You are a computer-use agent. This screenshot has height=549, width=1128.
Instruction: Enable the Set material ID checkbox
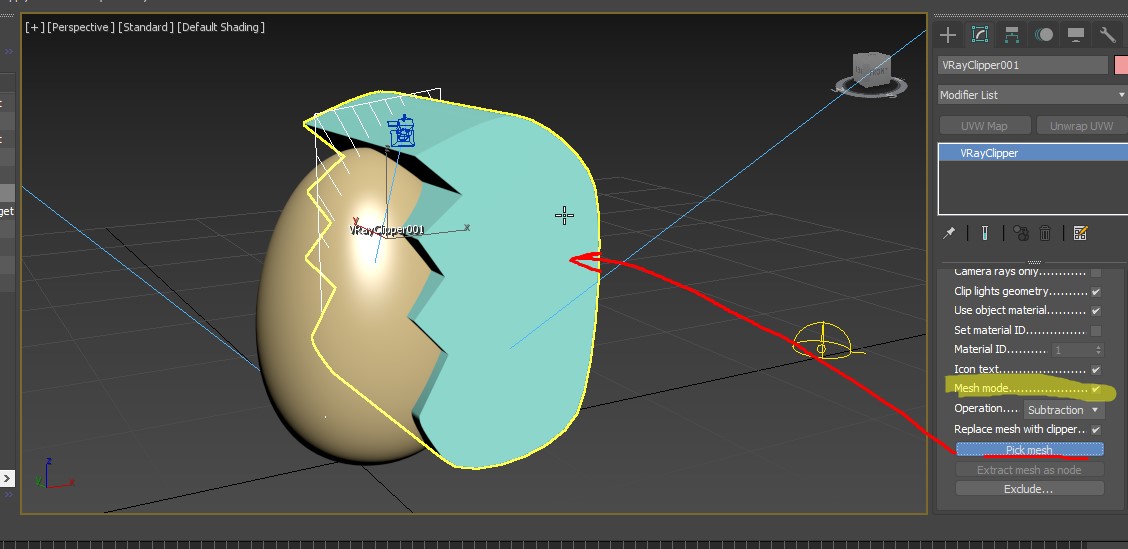[1096, 331]
